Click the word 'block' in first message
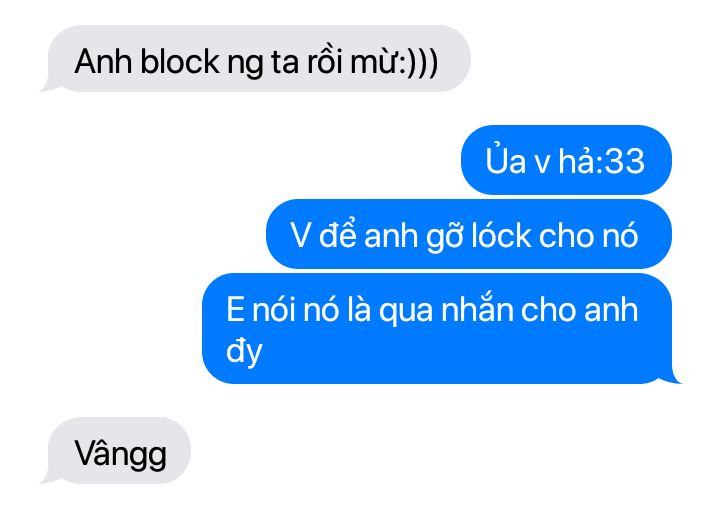This screenshot has width=705, height=513. (x=180, y=61)
